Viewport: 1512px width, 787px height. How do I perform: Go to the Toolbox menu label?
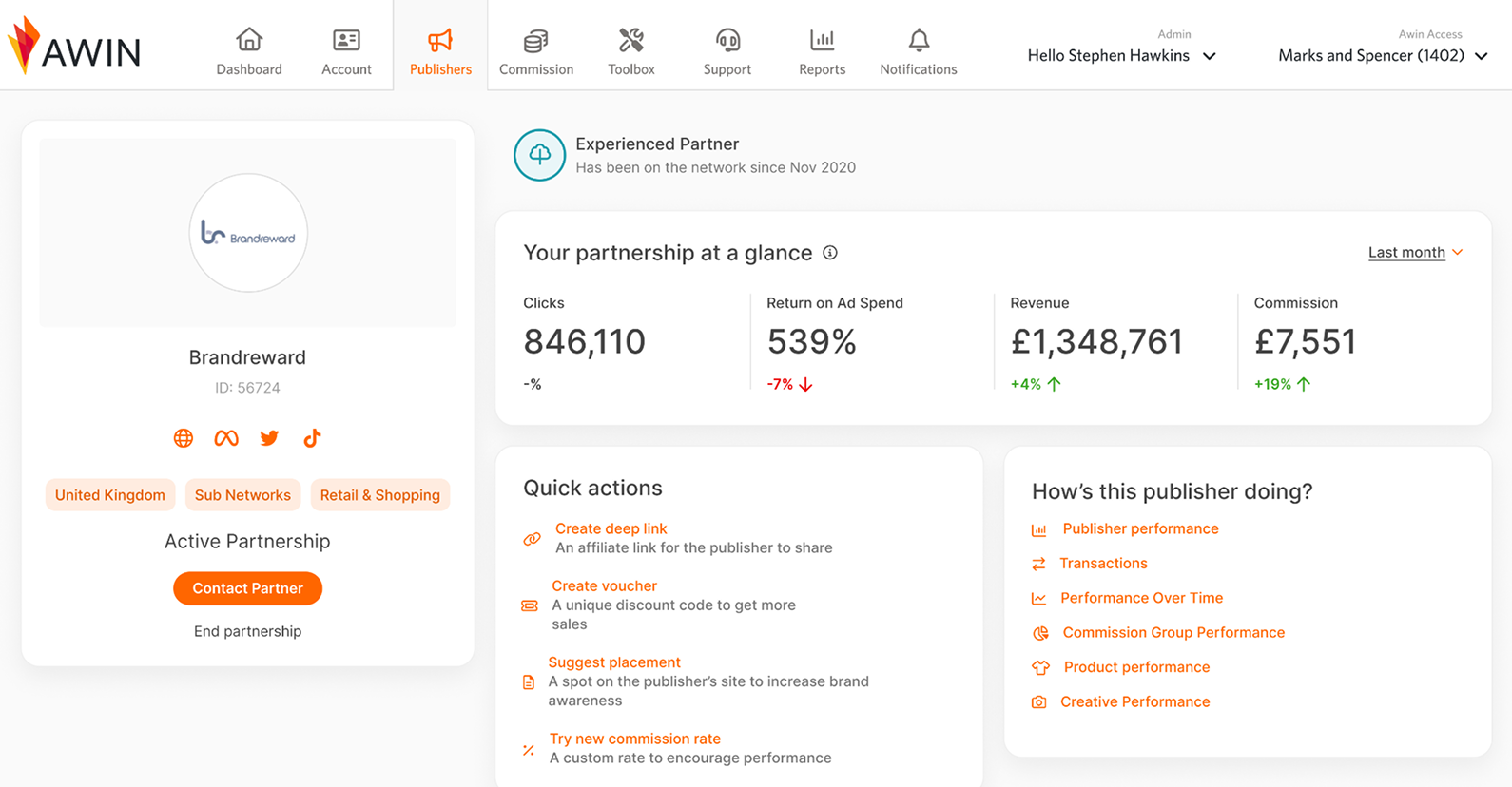pos(631,69)
